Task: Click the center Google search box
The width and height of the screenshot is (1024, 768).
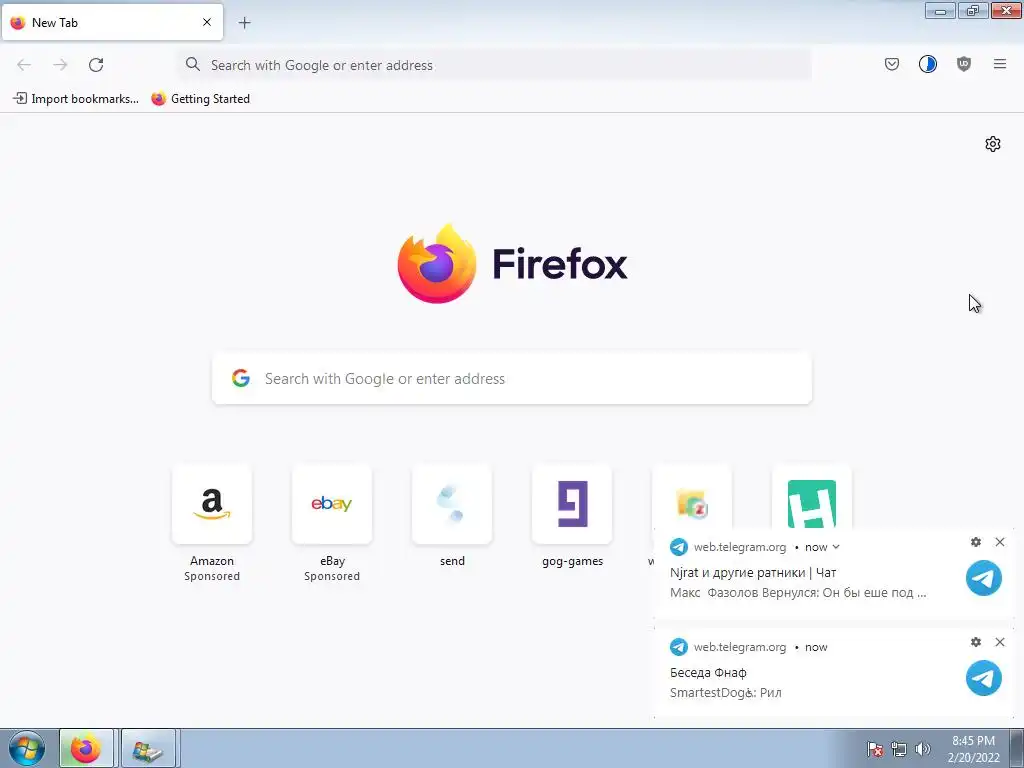Action: pos(512,379)
